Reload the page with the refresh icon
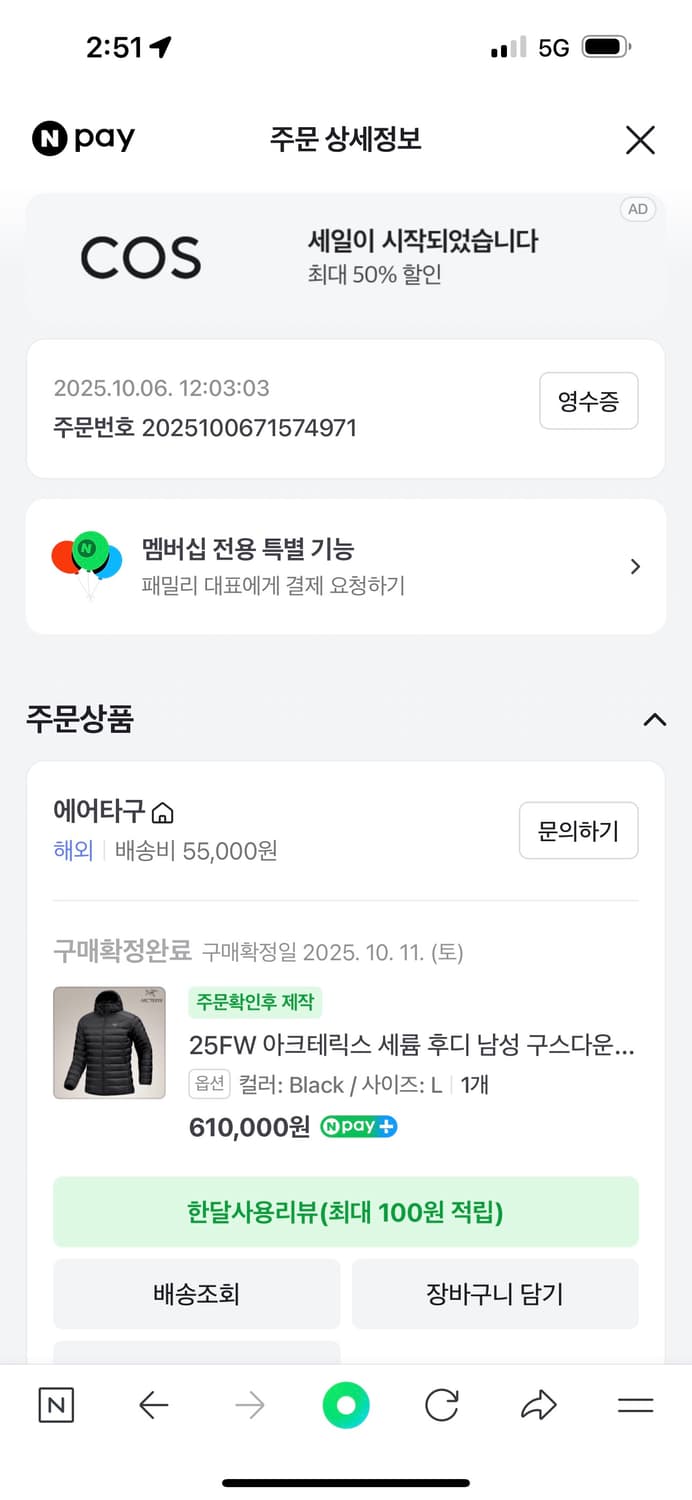 point(441,1405)
